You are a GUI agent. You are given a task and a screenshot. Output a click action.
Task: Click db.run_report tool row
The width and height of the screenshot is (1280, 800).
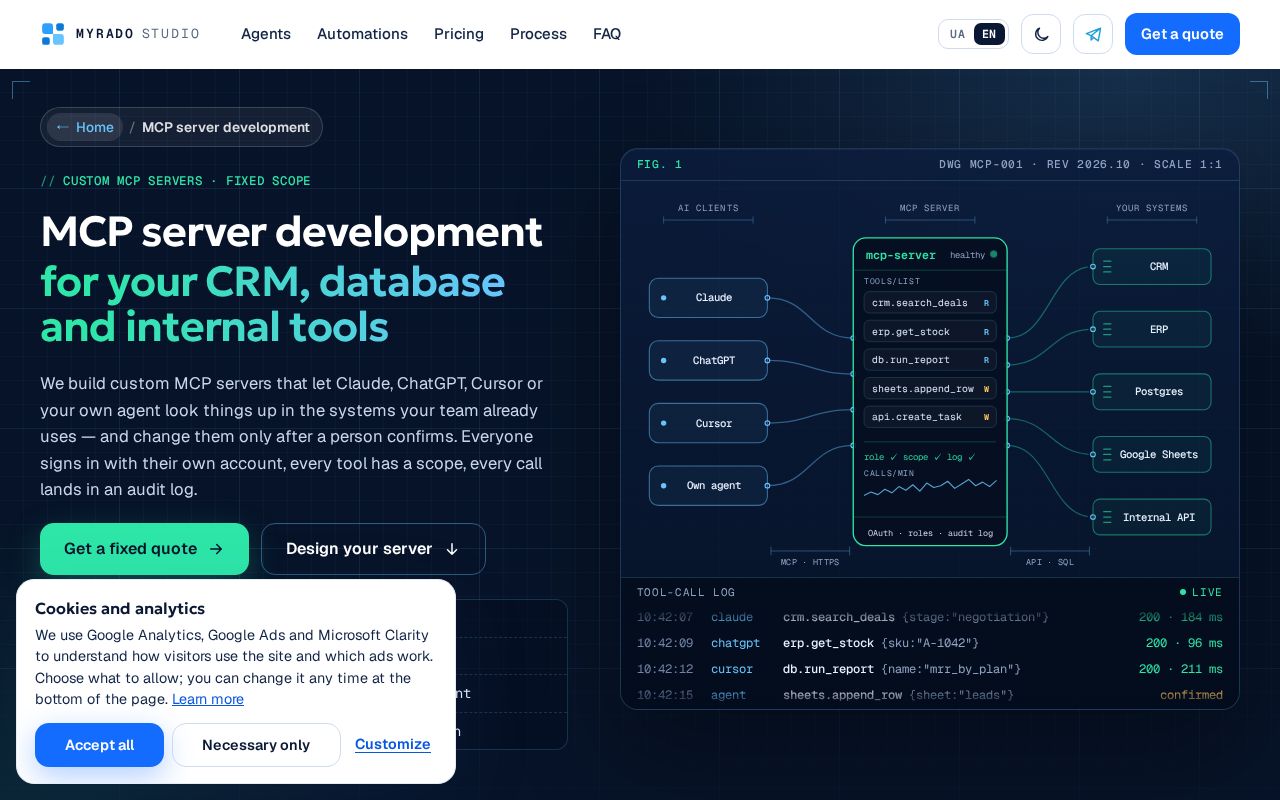point(930,360)
